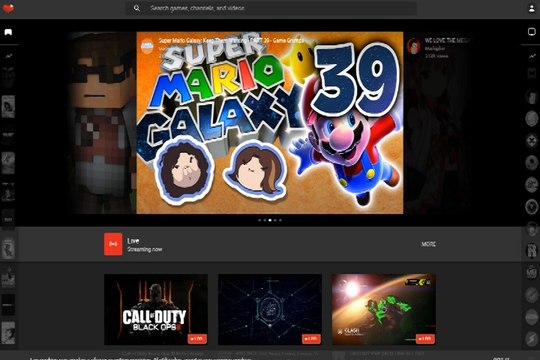Select the trending arrow in the games sidebar

[x=9, y=55]
